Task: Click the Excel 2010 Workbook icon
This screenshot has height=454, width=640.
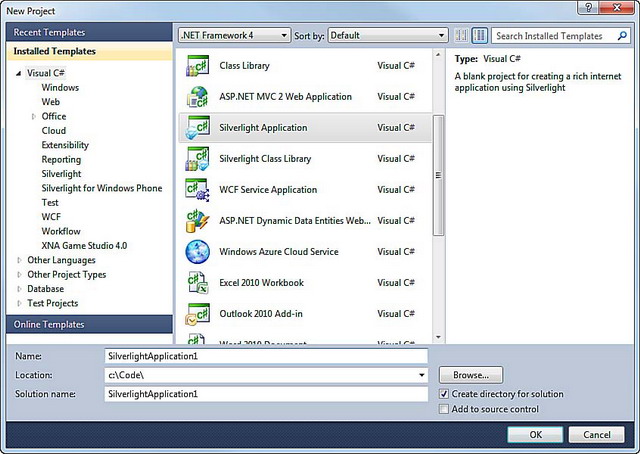Action: [x=198, y=283]
